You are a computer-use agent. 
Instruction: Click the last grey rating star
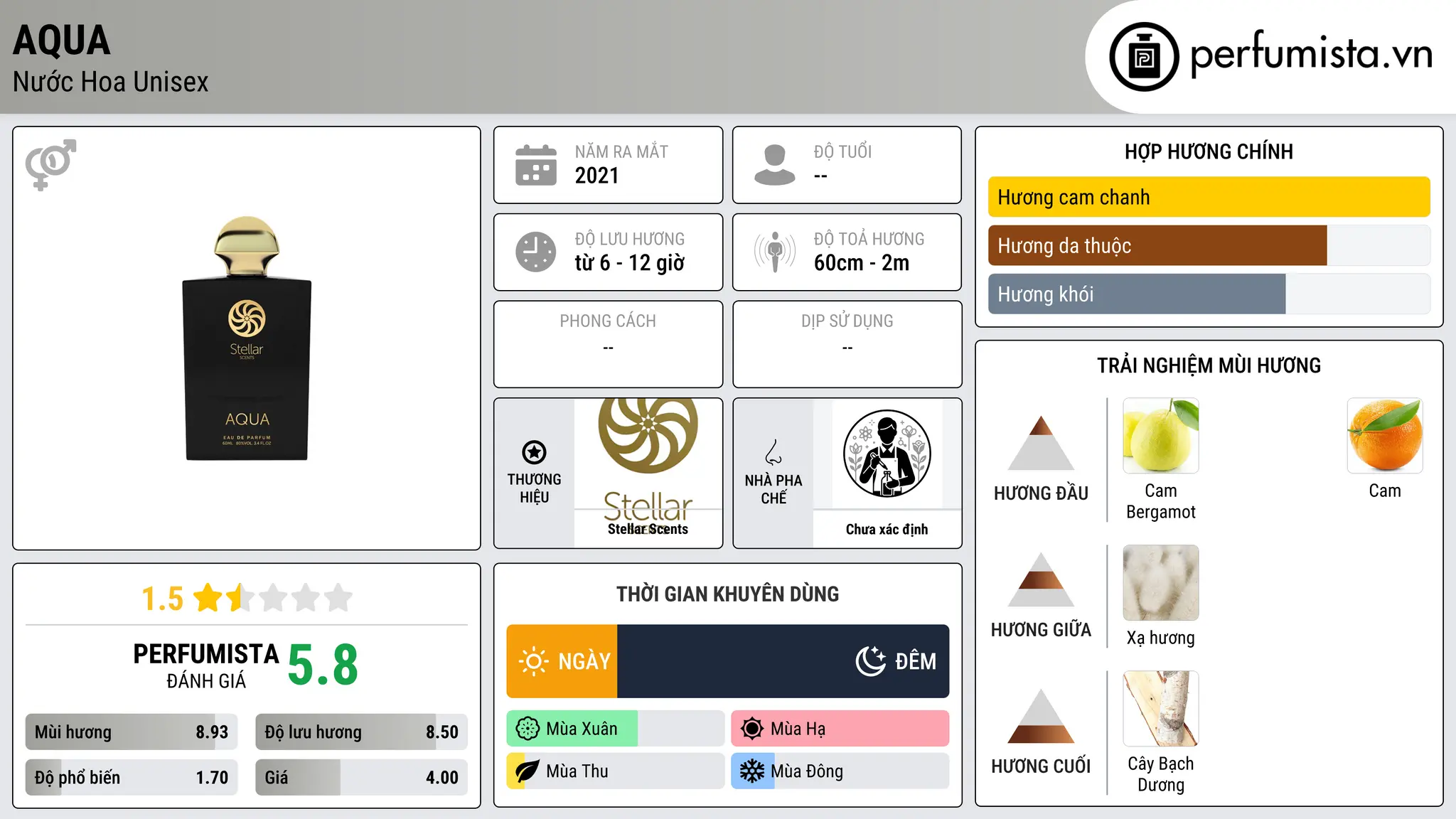click(x=338, y=598)
